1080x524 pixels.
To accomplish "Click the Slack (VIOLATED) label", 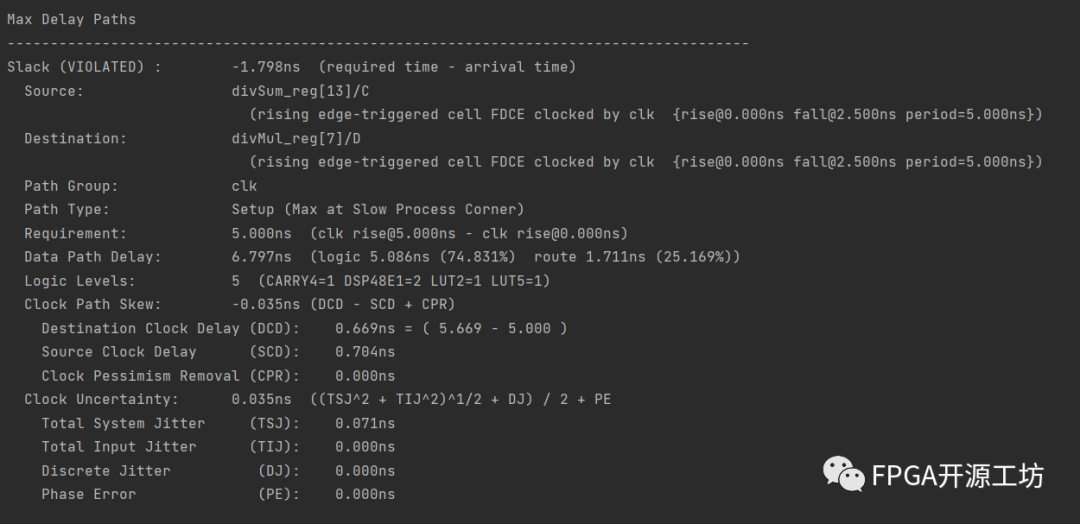I will pos(84,67).
